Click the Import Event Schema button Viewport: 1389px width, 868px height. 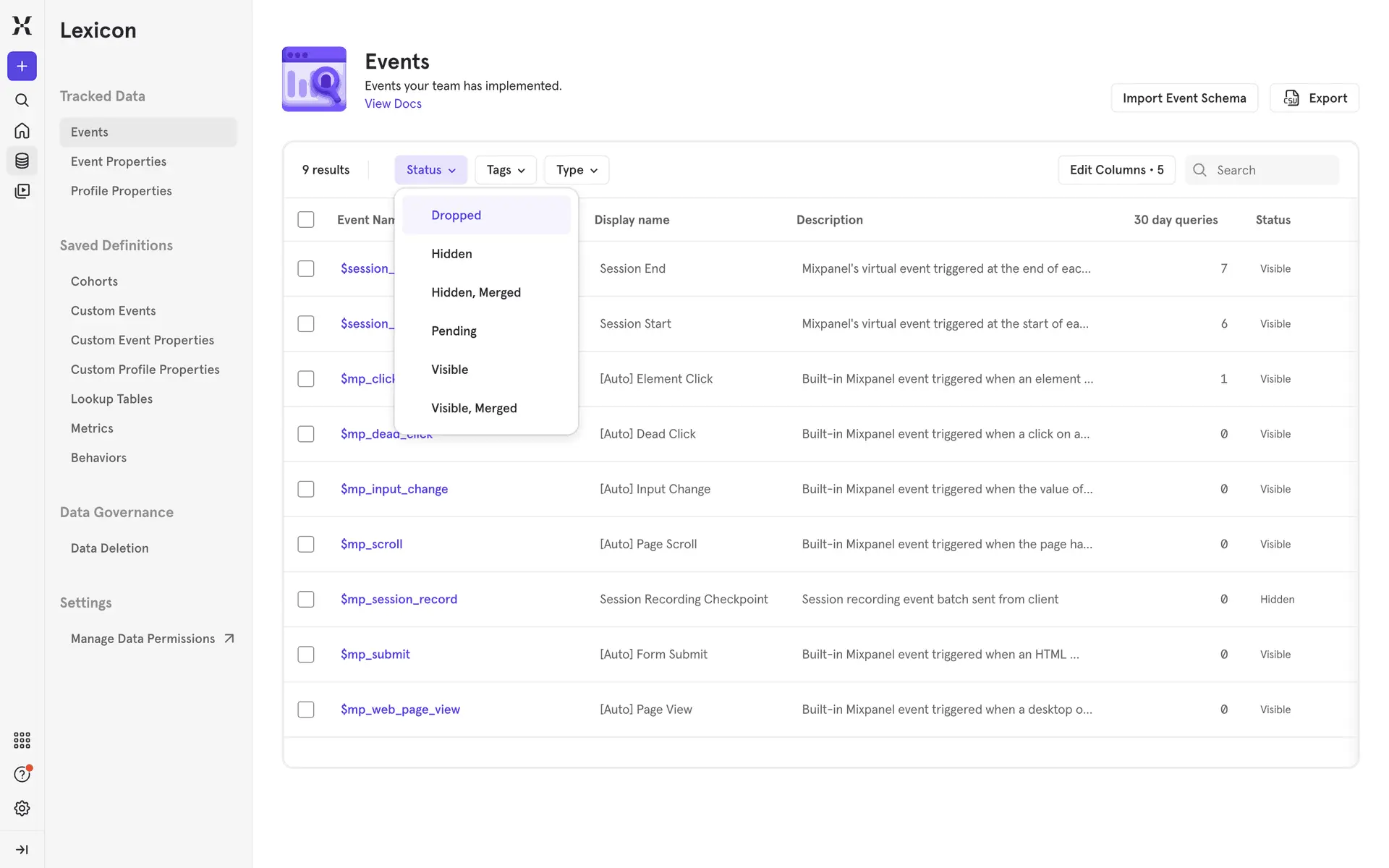tap(1184, 98)
